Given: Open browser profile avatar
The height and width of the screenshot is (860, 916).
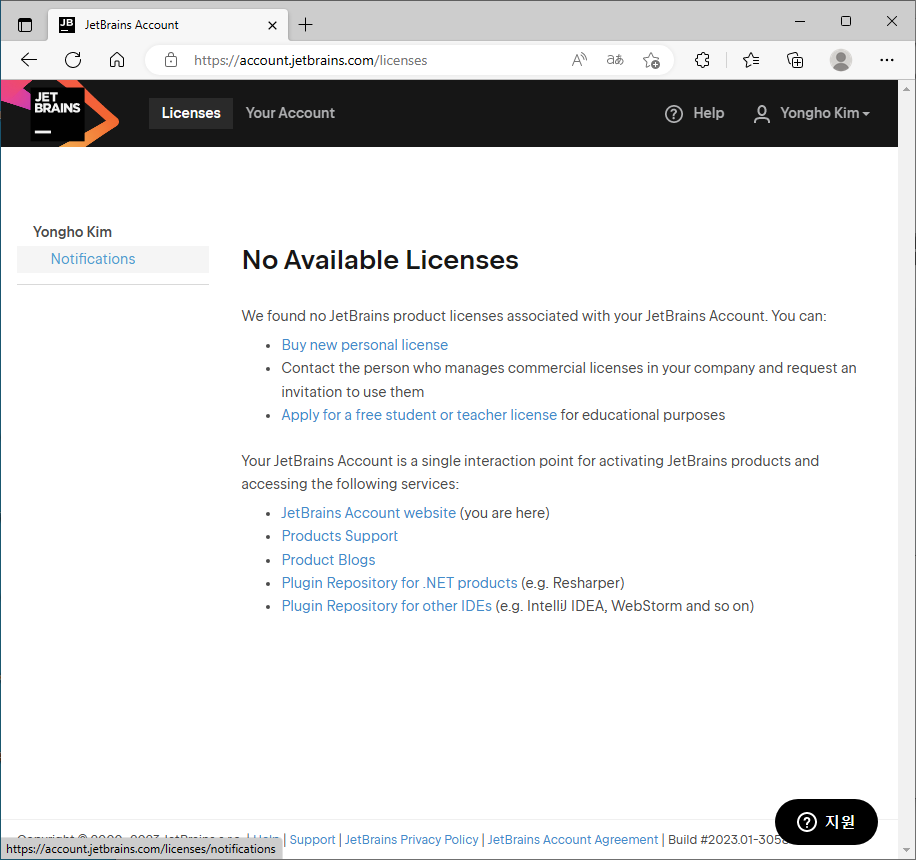Looking at the screenshot, I should tap(841, 60).
